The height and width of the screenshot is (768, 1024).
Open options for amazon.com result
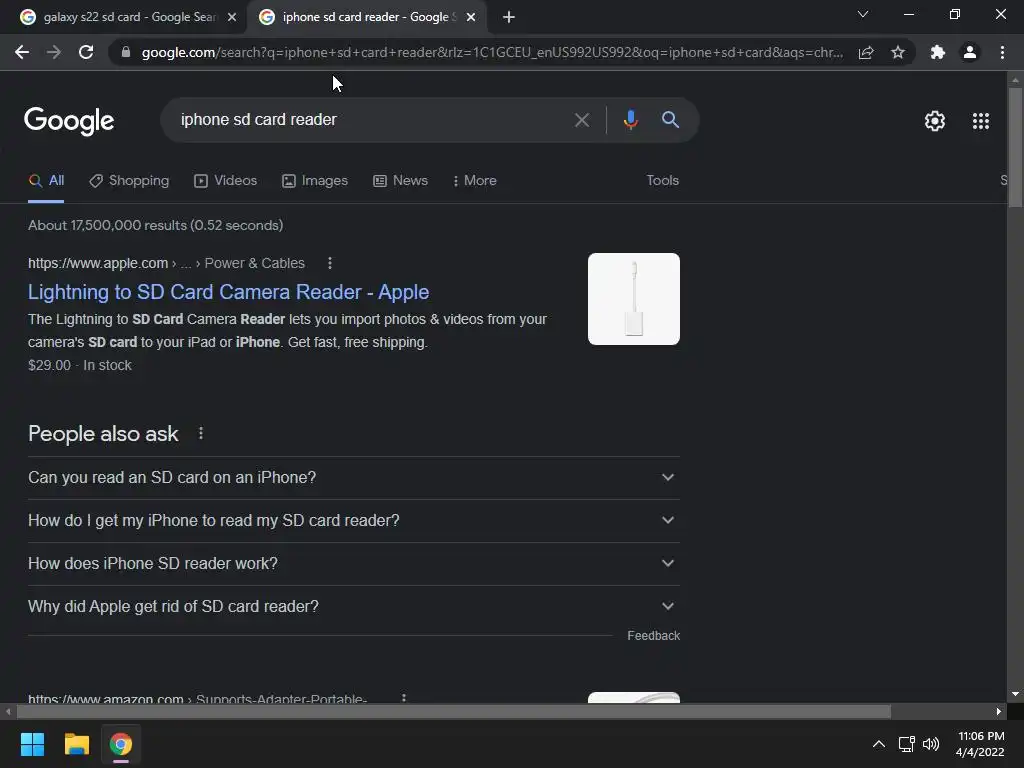click(404, 698)
